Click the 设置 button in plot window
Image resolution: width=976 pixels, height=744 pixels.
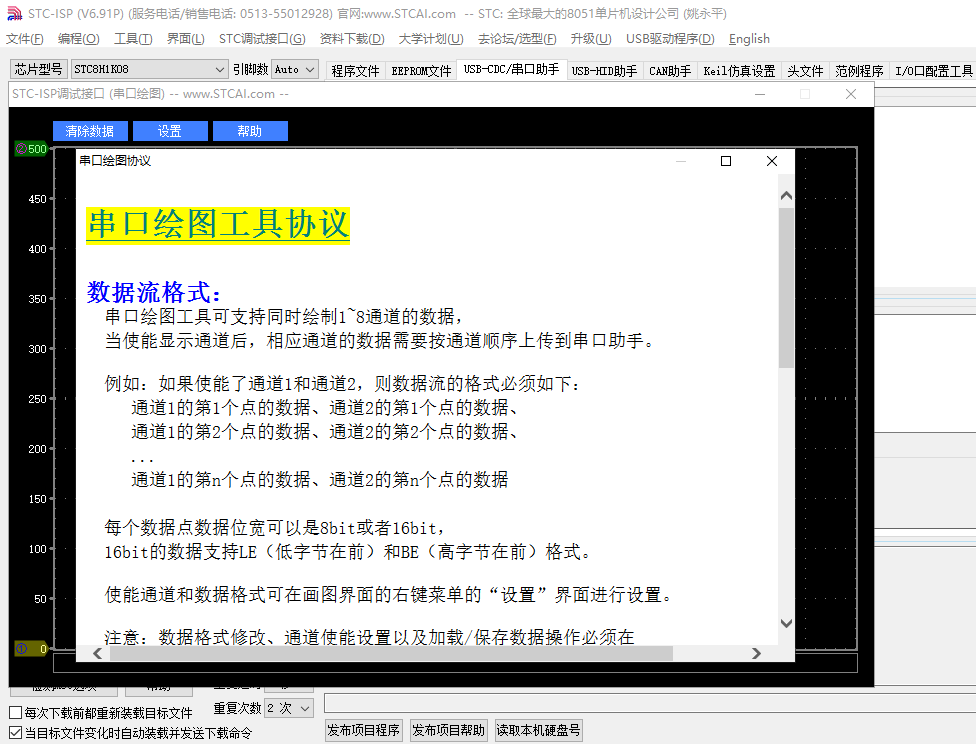170,131
